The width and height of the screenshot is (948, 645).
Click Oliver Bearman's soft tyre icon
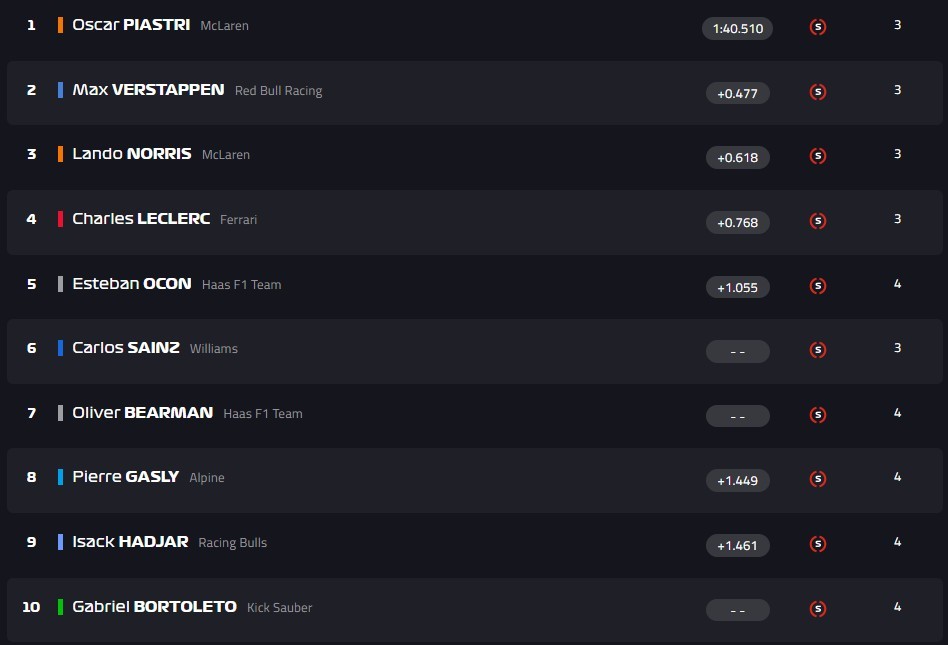(818, 415)
